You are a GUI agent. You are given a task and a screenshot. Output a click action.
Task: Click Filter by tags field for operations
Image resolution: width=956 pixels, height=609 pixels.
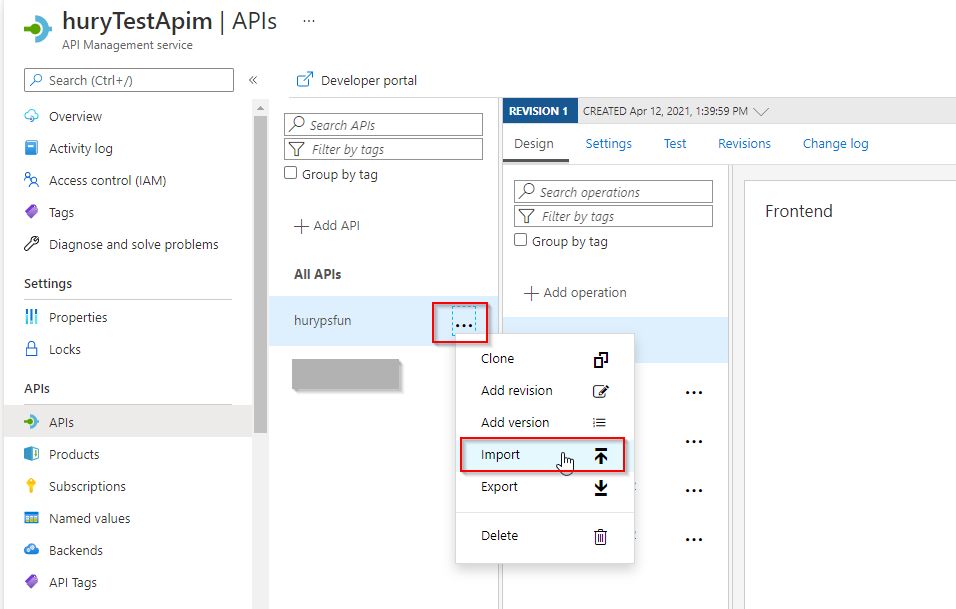pyautogui.click(x=613, y=216)
